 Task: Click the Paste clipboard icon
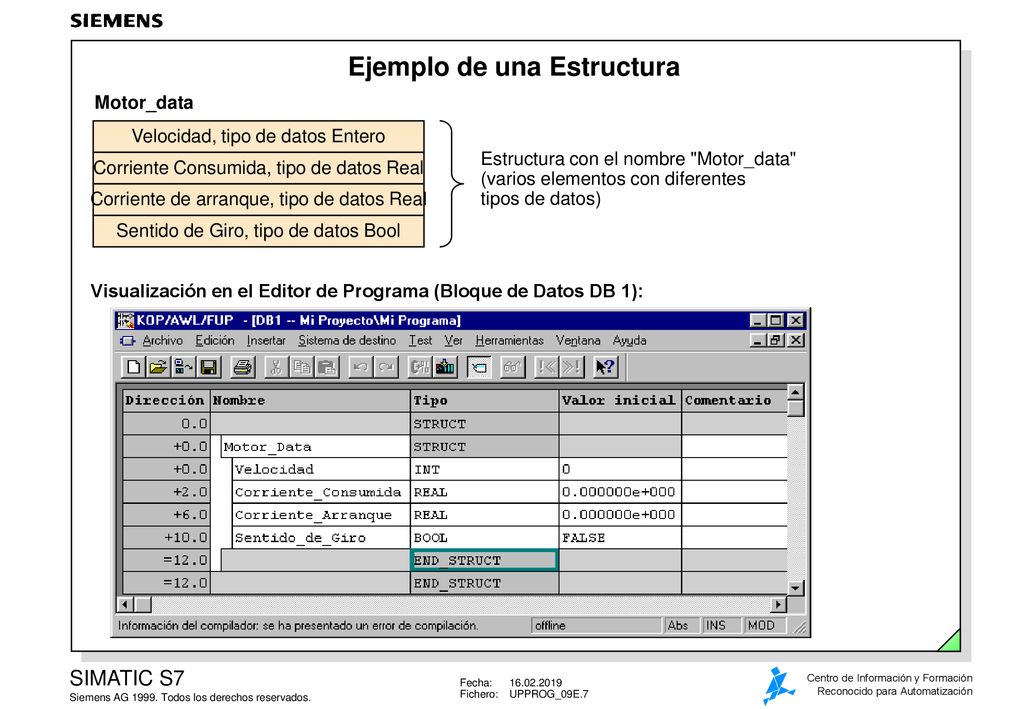point(327,368)
